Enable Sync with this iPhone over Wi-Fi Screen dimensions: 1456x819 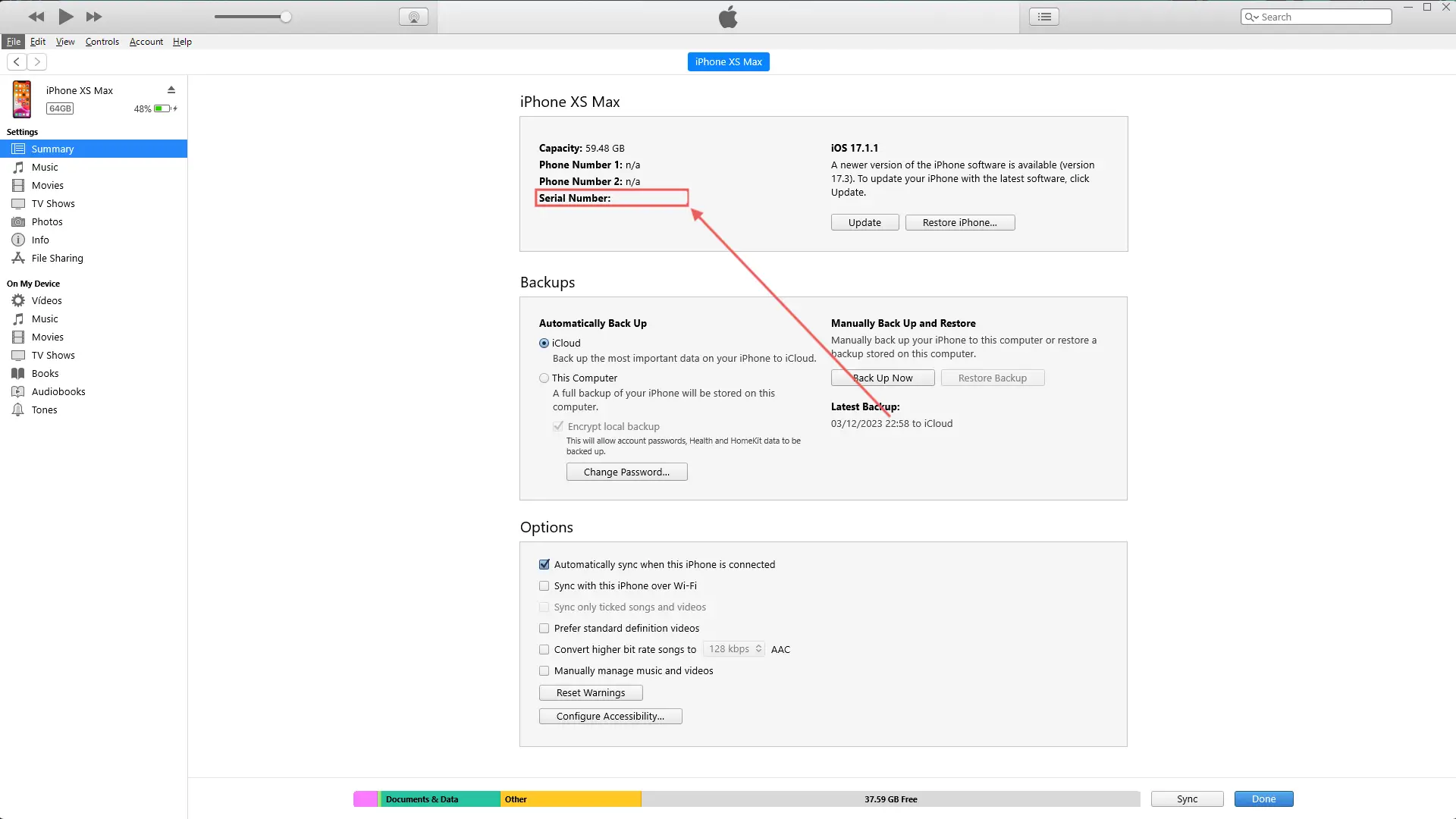pyautogui.click(x=544, y=586)
